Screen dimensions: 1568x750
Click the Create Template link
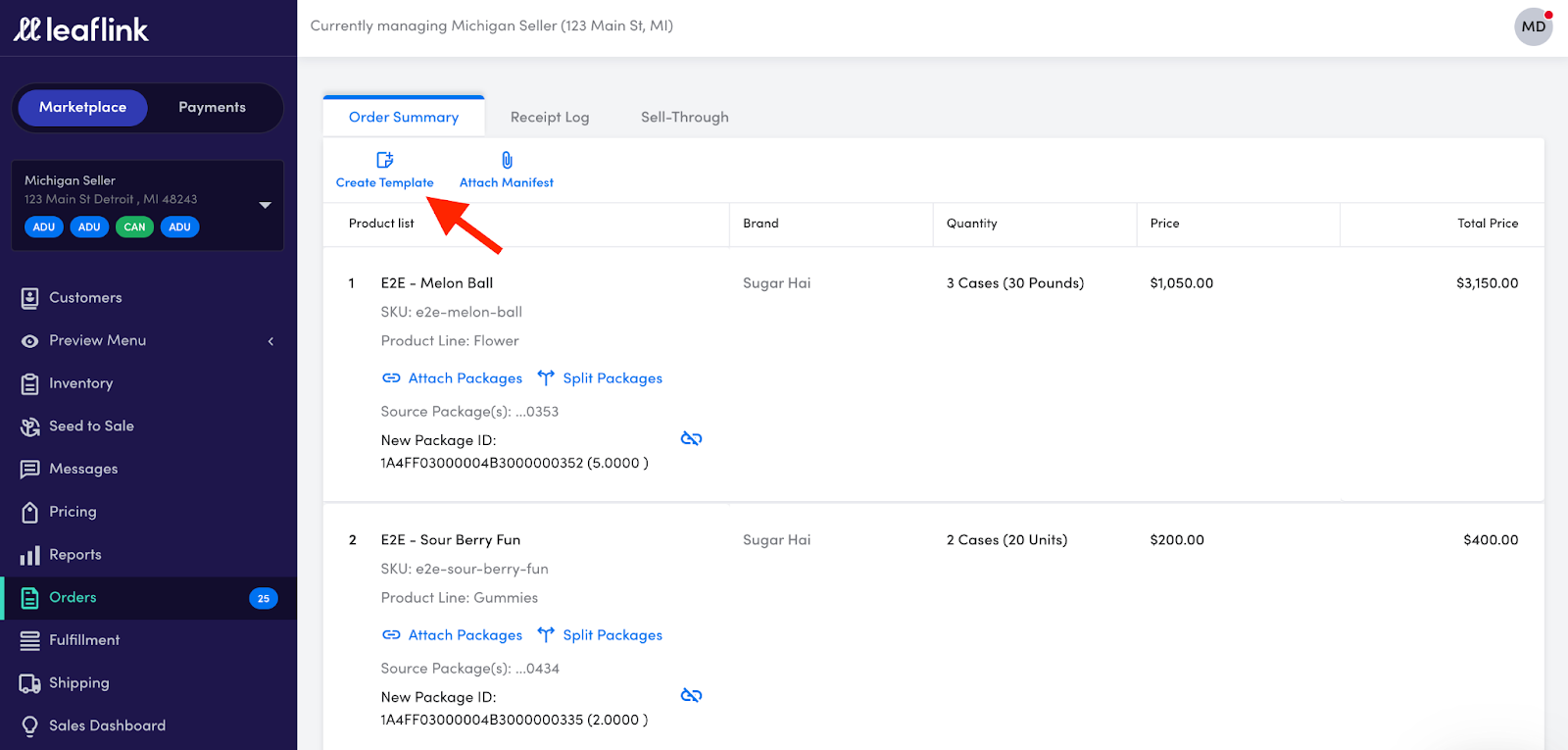coord(384,182)
